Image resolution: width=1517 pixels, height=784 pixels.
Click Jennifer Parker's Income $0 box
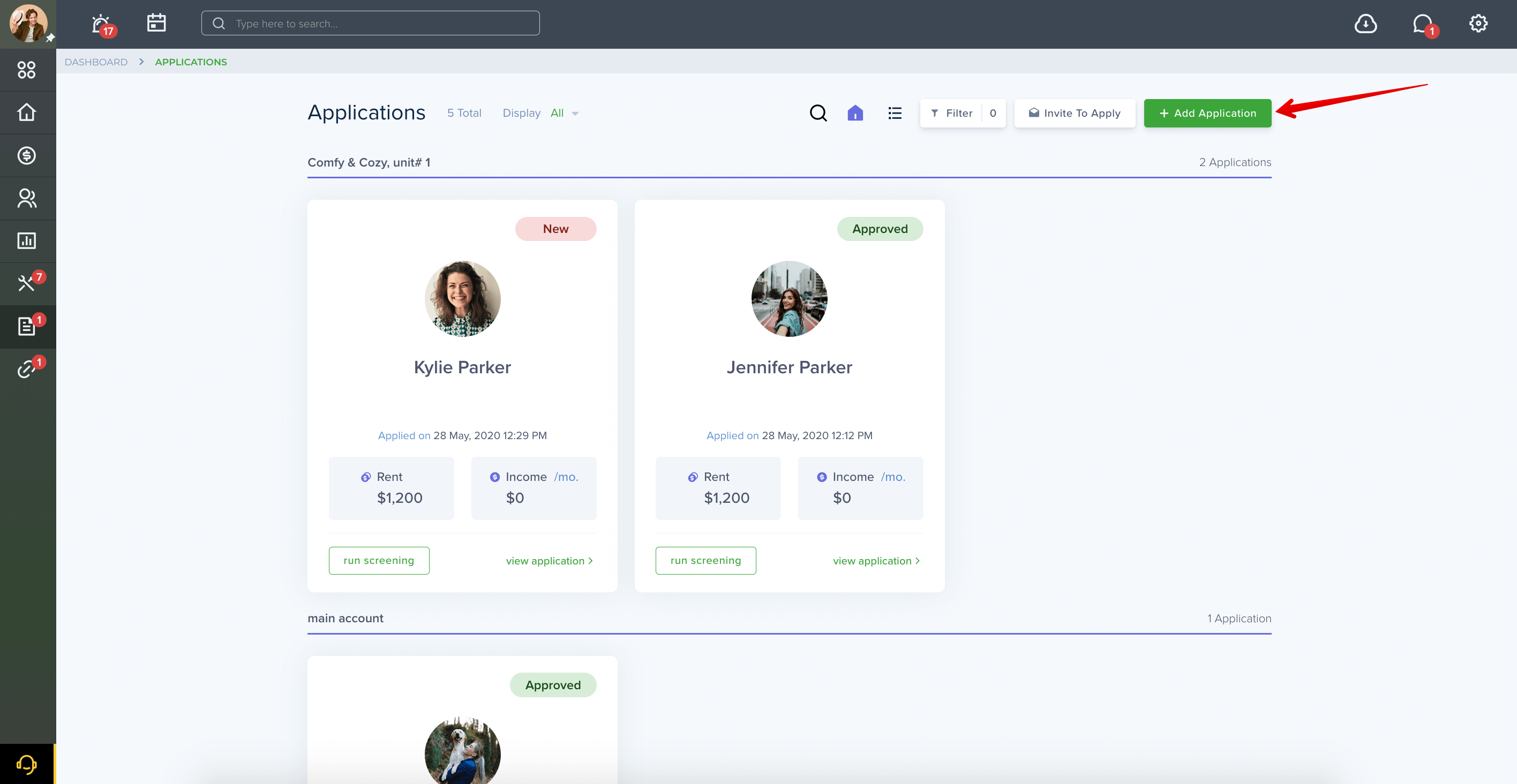pos(860,488)
